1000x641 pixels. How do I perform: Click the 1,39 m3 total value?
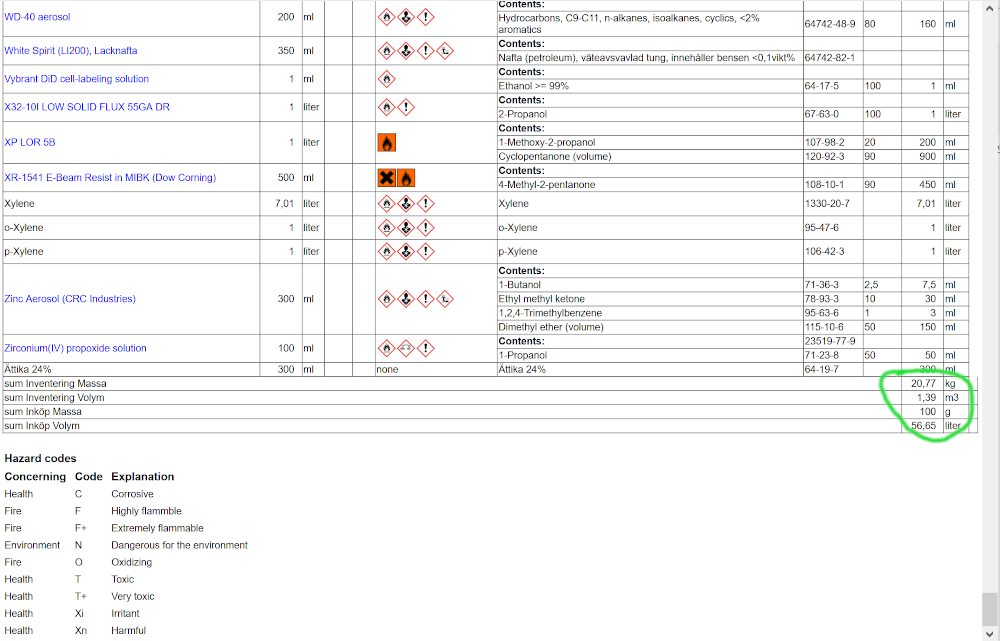point(925,398)
